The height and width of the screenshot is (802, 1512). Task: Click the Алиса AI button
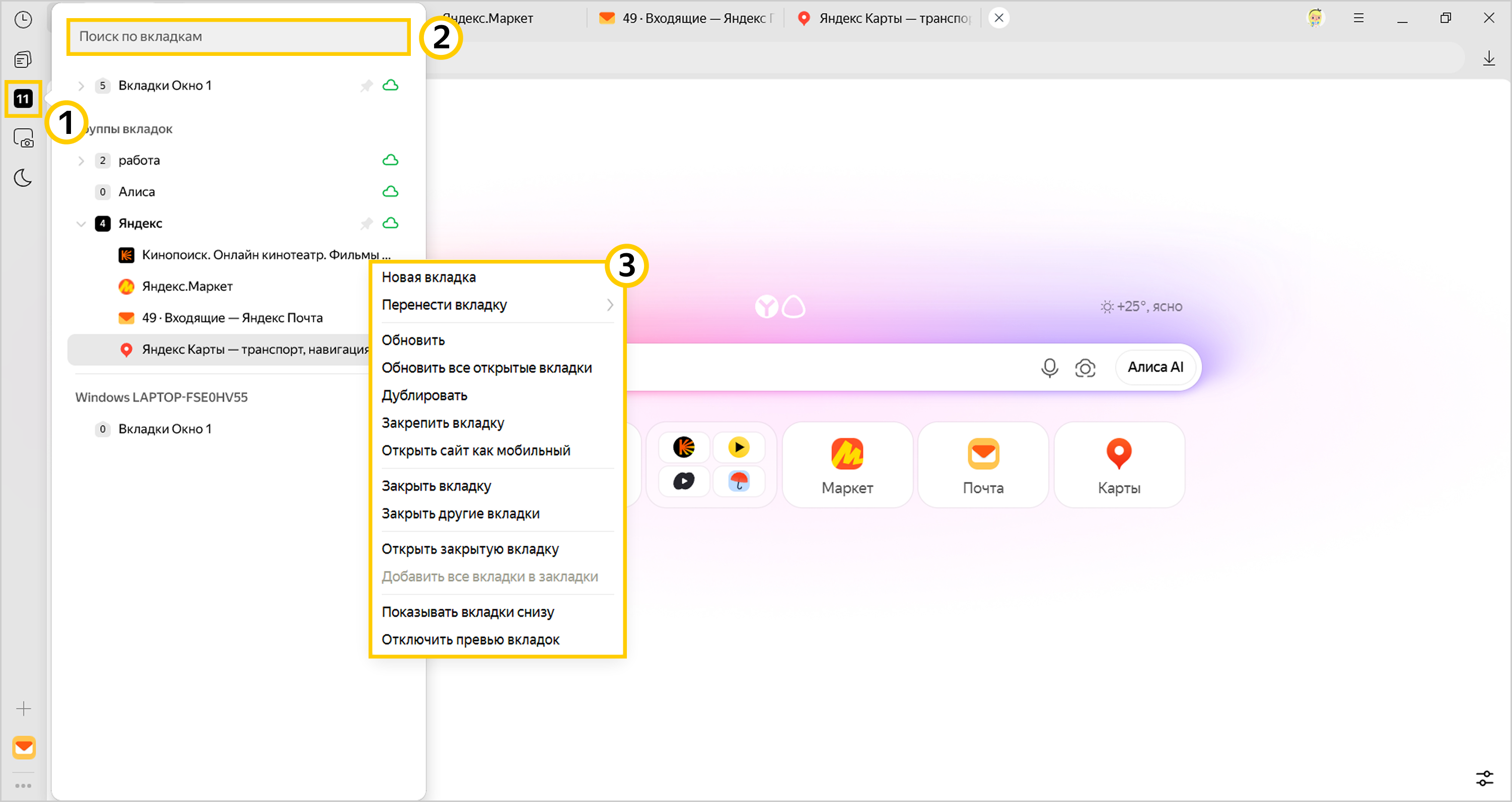click(x=1155, y=368)
